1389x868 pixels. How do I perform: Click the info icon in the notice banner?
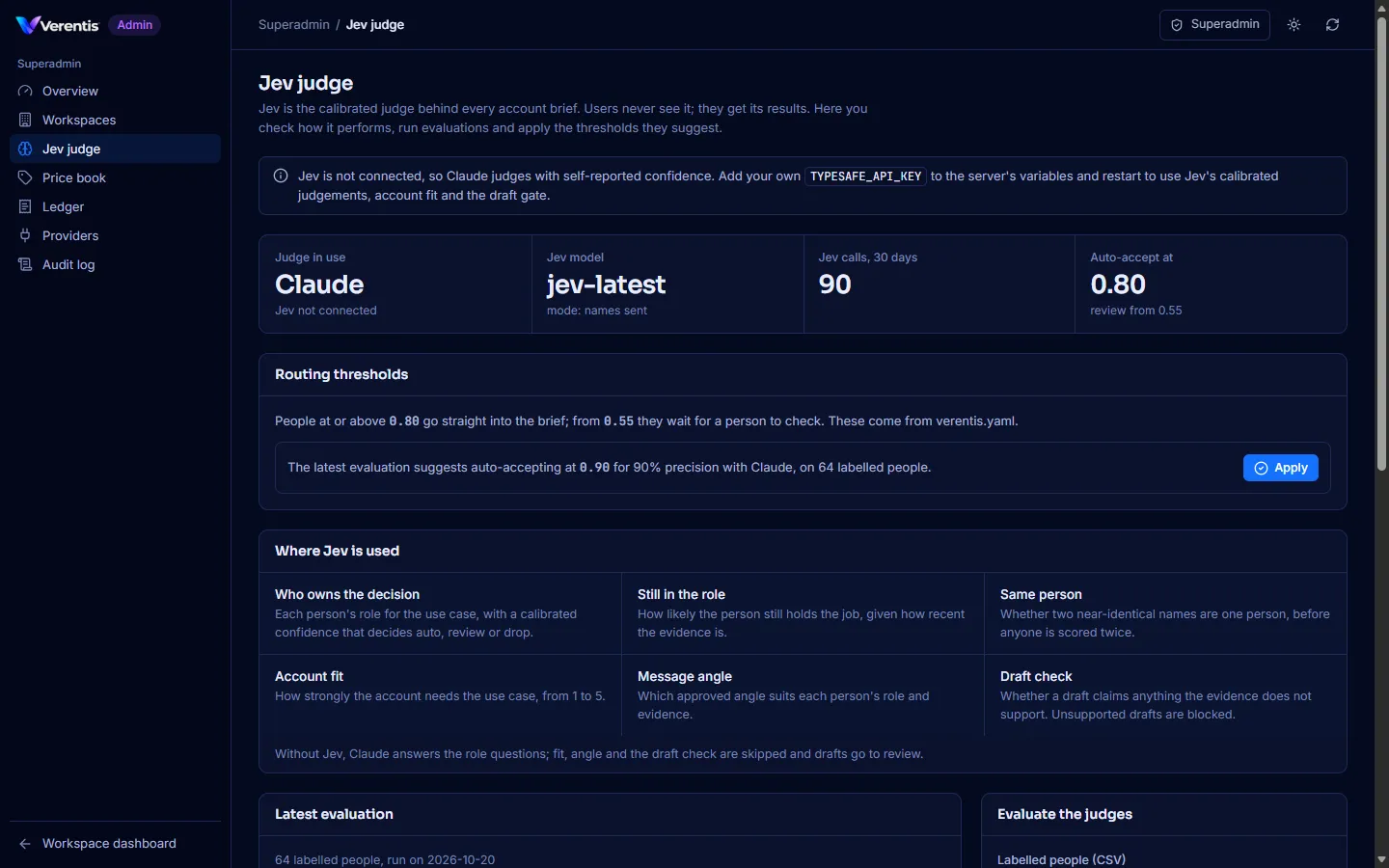click(x=281, y=176)
